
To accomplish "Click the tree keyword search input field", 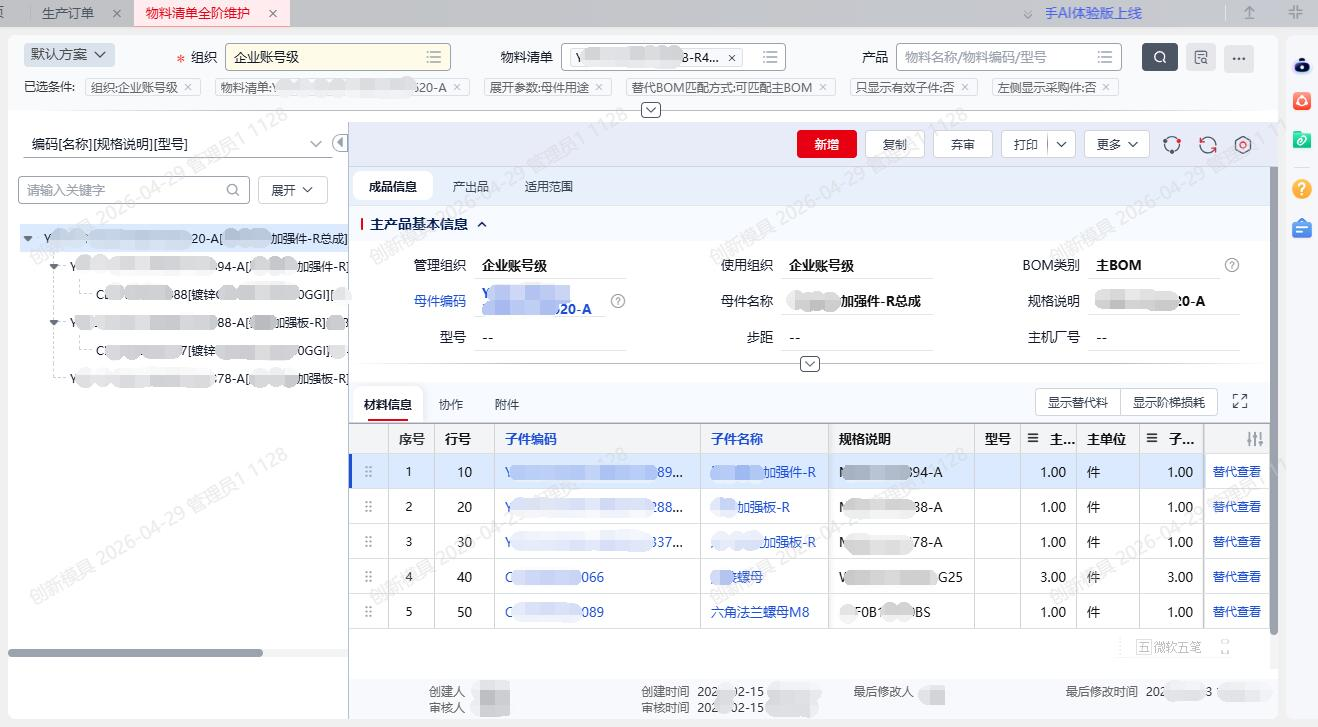I will [x=124, y=190].
